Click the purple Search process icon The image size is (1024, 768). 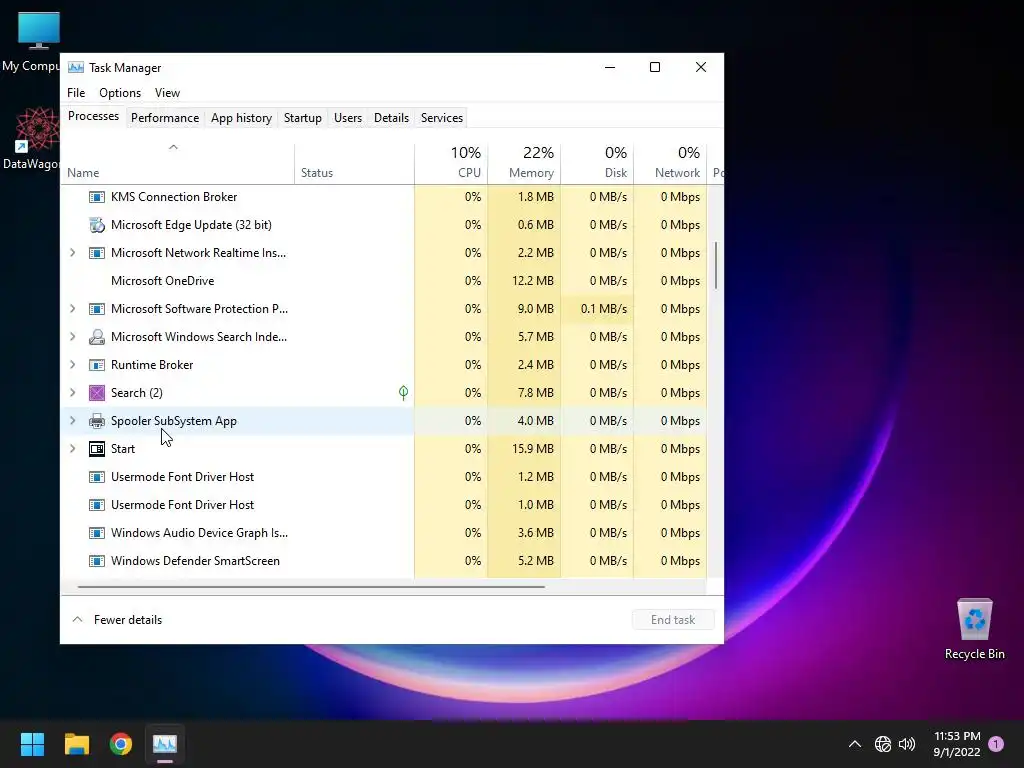click(x=97, y=393)
